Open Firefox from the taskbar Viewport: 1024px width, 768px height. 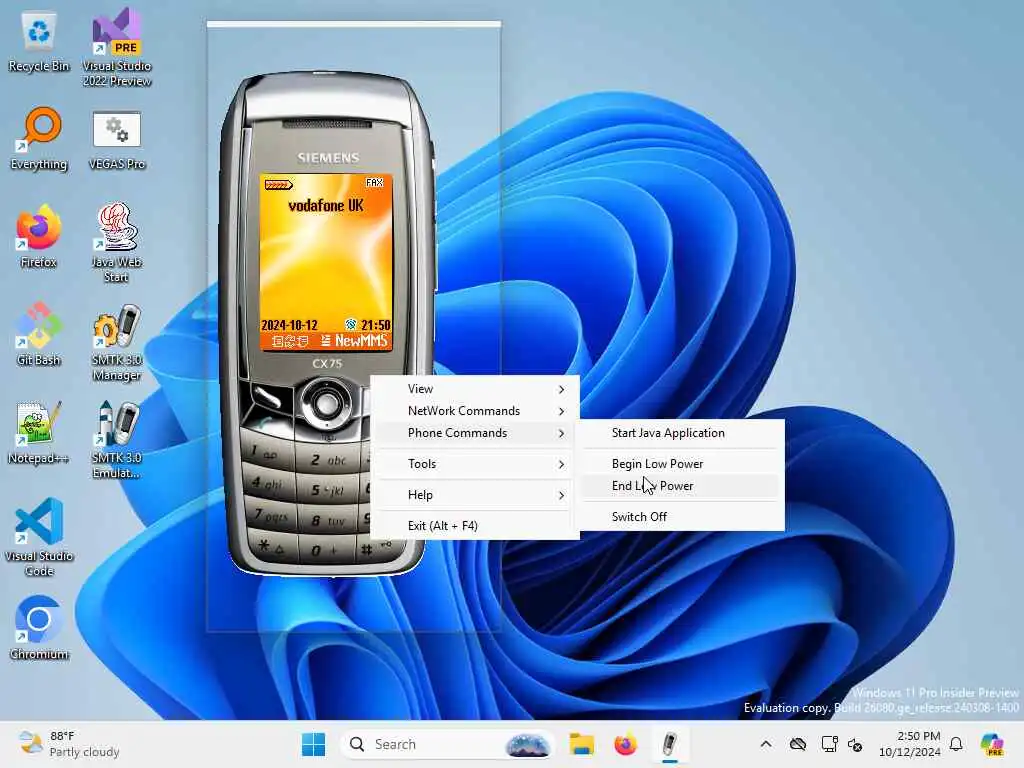tap(626, 744)
